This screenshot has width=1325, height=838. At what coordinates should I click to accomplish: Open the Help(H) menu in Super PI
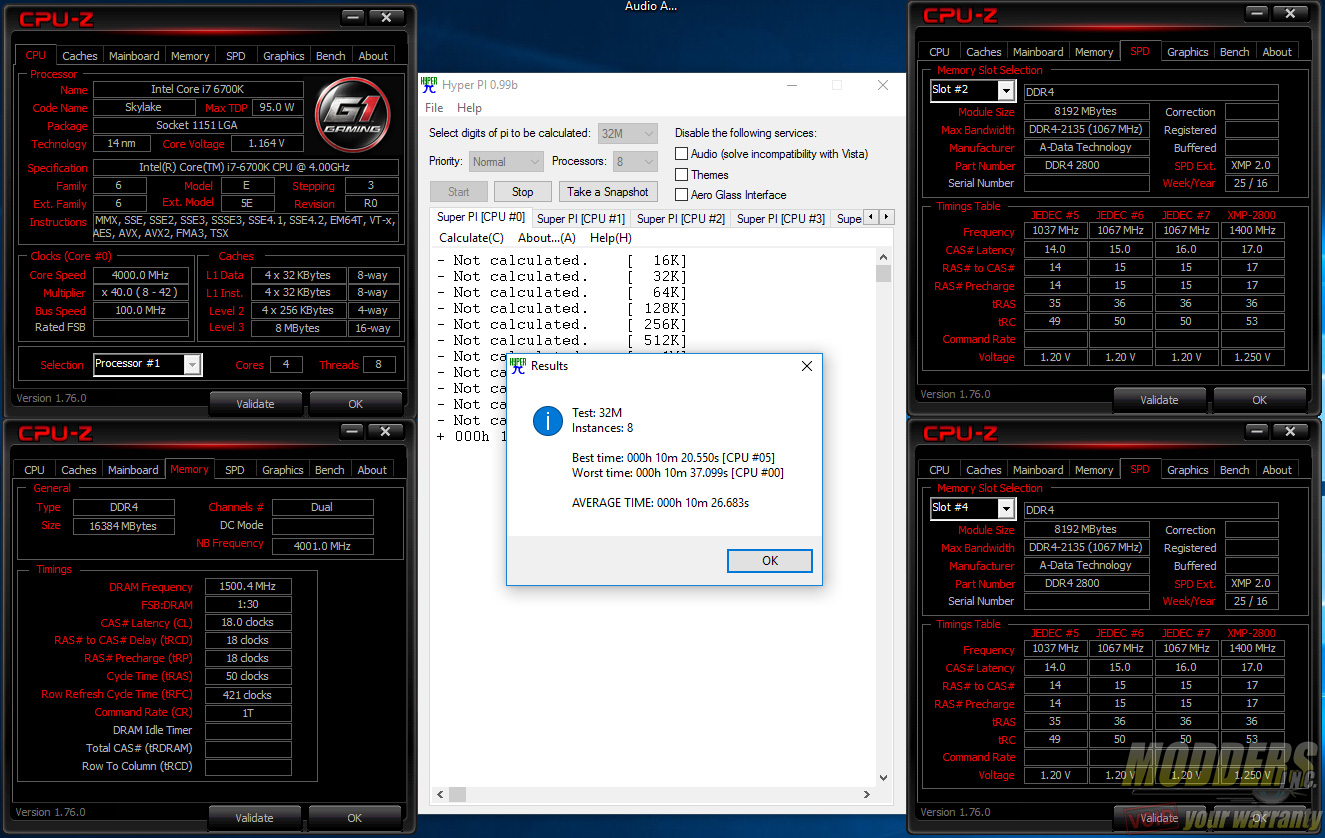tap(610, 238)
